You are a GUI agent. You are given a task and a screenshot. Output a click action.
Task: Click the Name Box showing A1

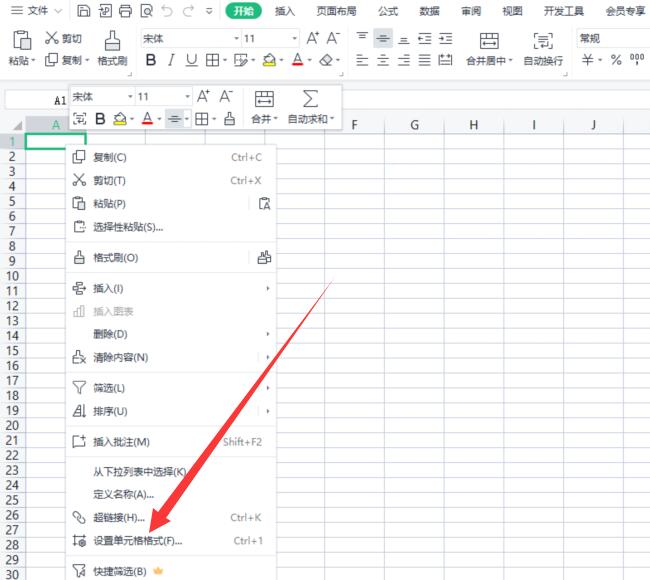(x=36, y=100)
